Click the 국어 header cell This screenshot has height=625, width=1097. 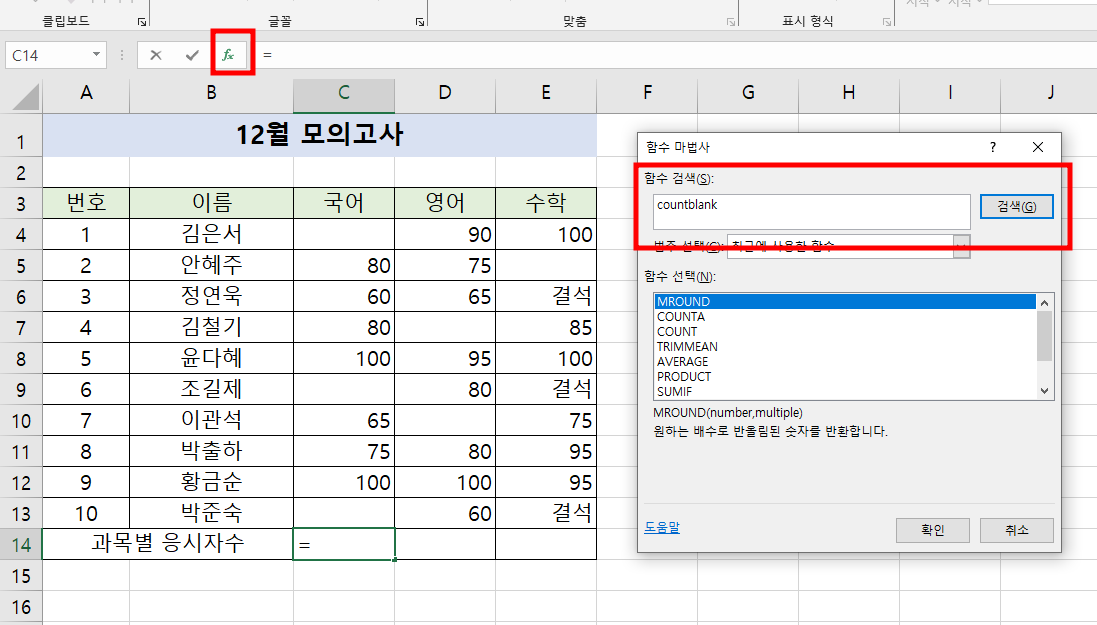tap(344, 203)
